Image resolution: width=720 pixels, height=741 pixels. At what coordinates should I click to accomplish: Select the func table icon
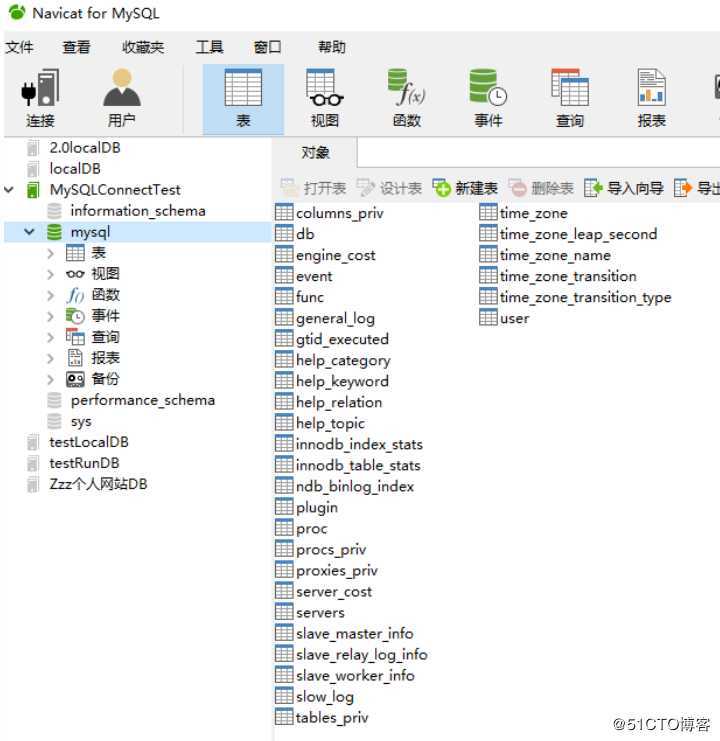tap(284, 296)
